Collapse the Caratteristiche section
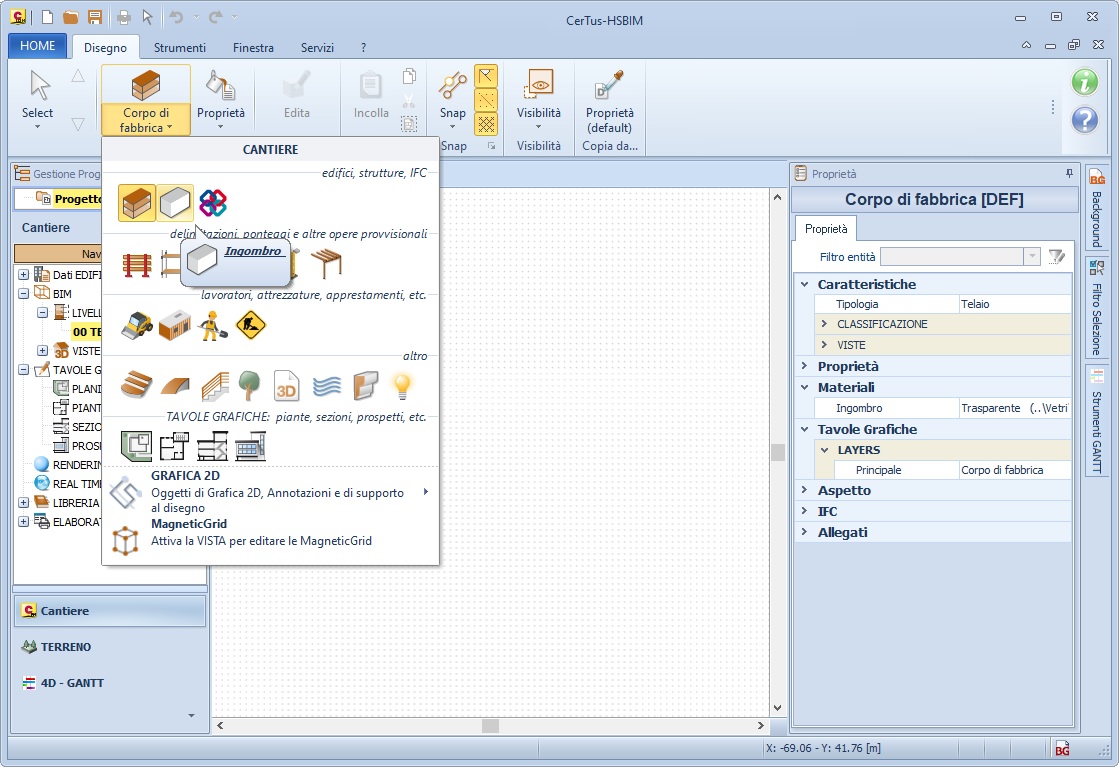This screenshot has height=767, width=1119. pyautogui.click(x=804, y=284)
